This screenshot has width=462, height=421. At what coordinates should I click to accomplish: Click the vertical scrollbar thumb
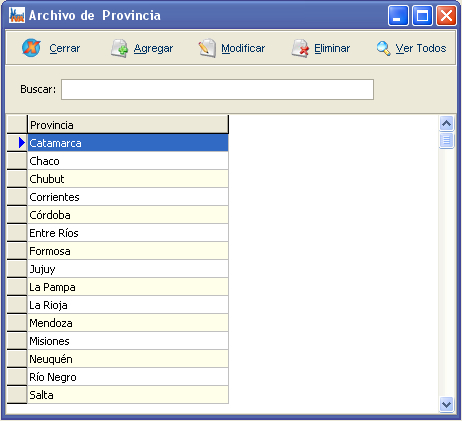(x=446, y=140)
